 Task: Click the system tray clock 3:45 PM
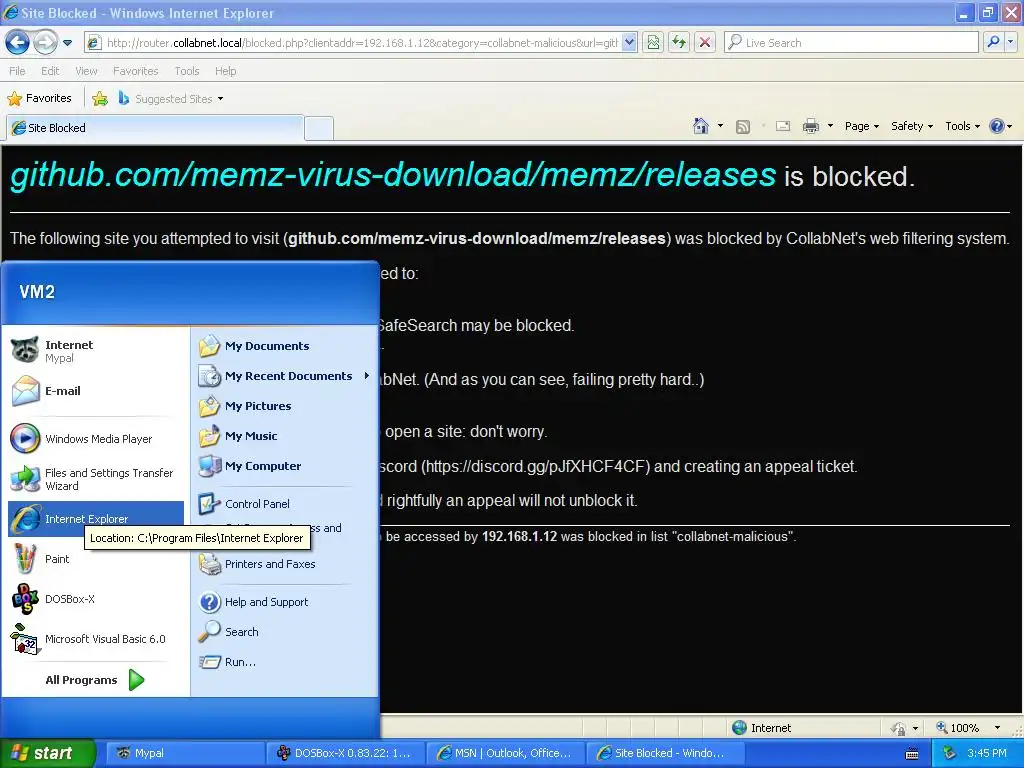[x=987, y=754]
